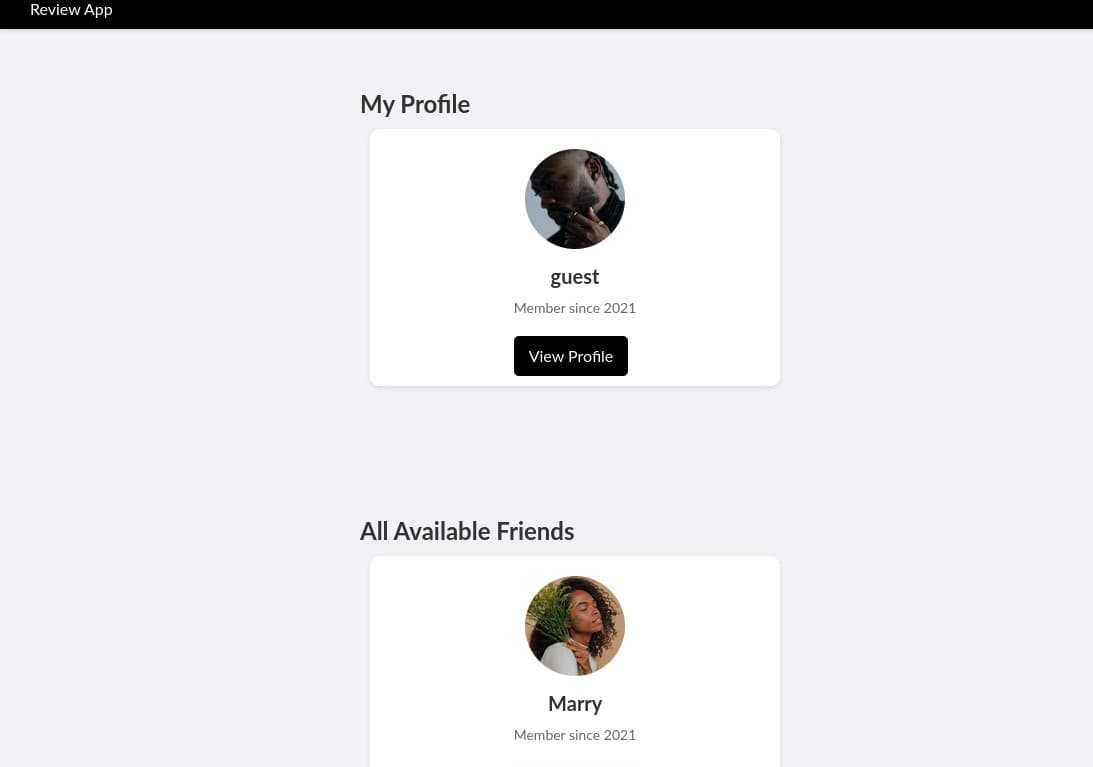Click the guest username text
The image size is (1093, 767).
pos(575,277)
